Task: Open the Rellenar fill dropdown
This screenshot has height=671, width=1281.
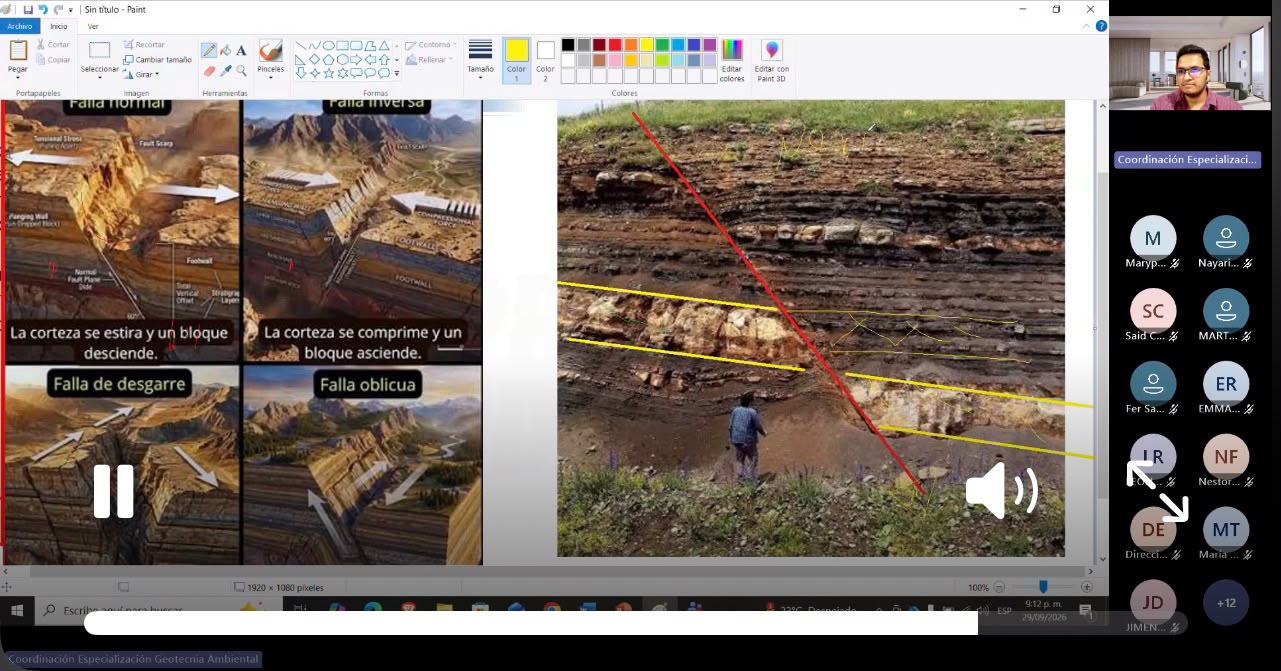Action: [428, 60]
